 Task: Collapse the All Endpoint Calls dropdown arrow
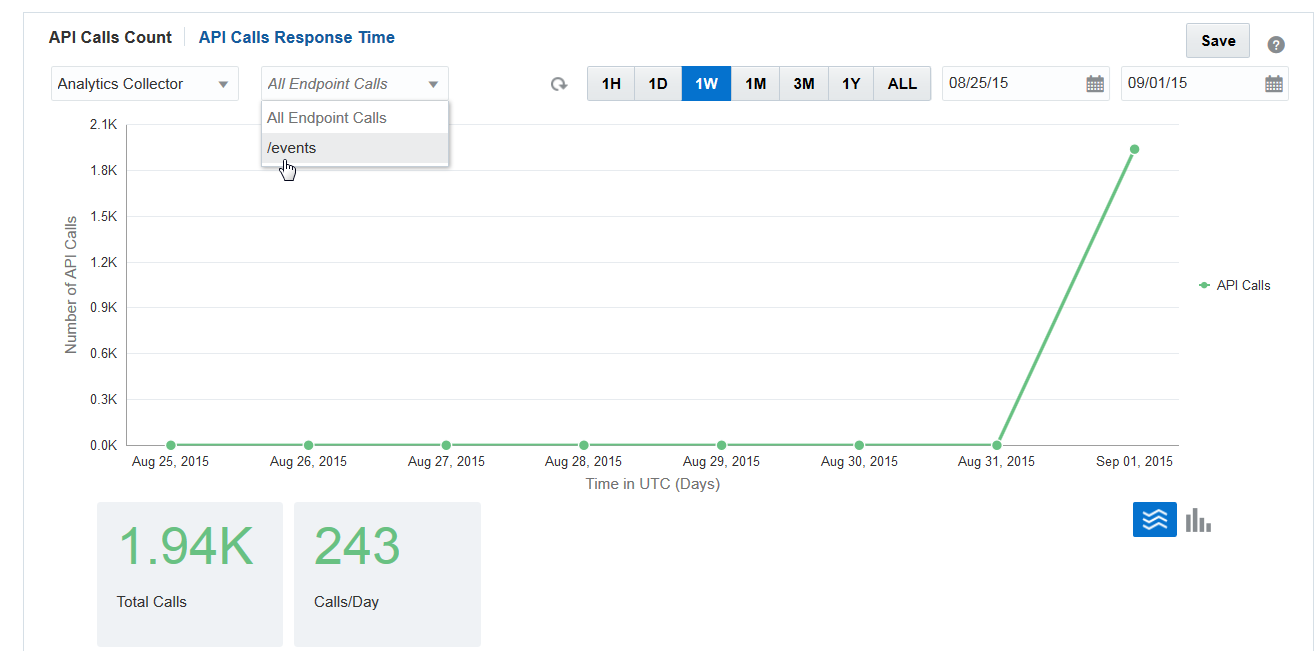433,85
